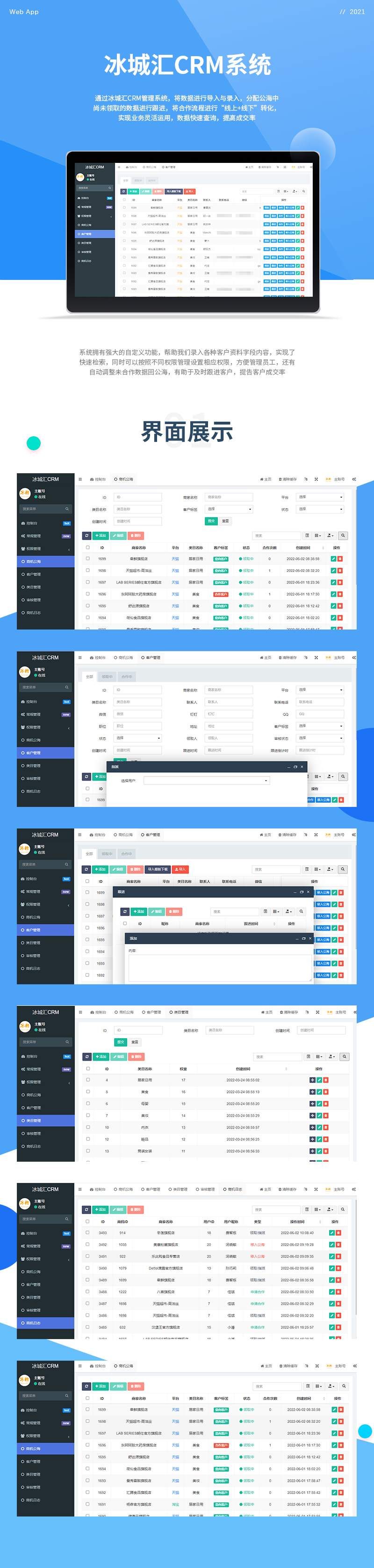Click delete icon for log entry 3492
Screen dimensions: 374x1568
point(338,1245)
